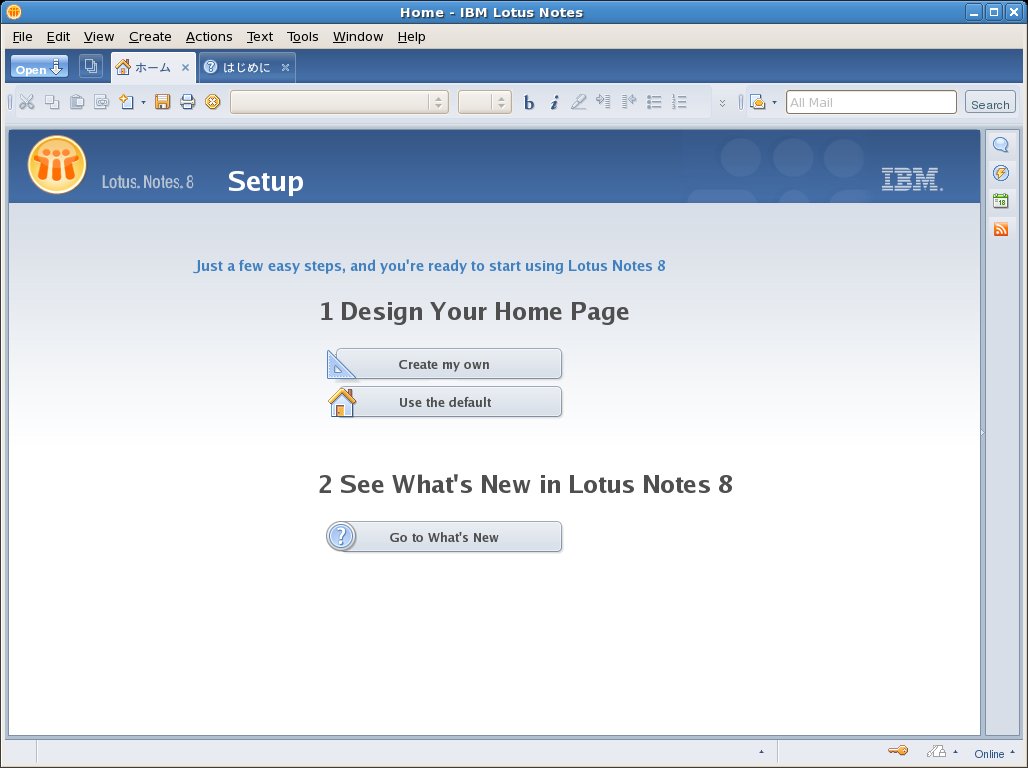Click the link/attachment icon beside Paste
The image size is (1028, 768).
pyautogui.click(x=102, y=102)
